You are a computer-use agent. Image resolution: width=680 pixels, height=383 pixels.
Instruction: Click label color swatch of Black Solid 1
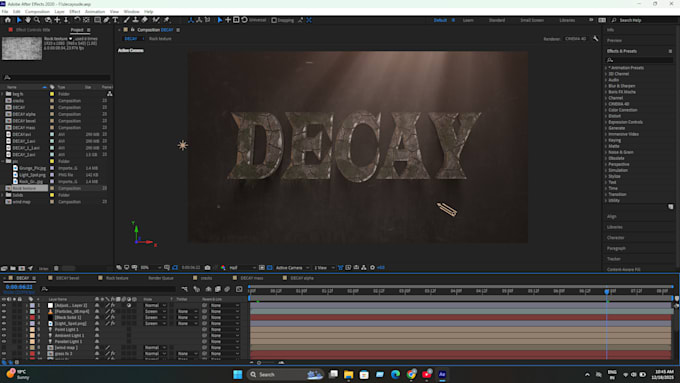point(33,318)
